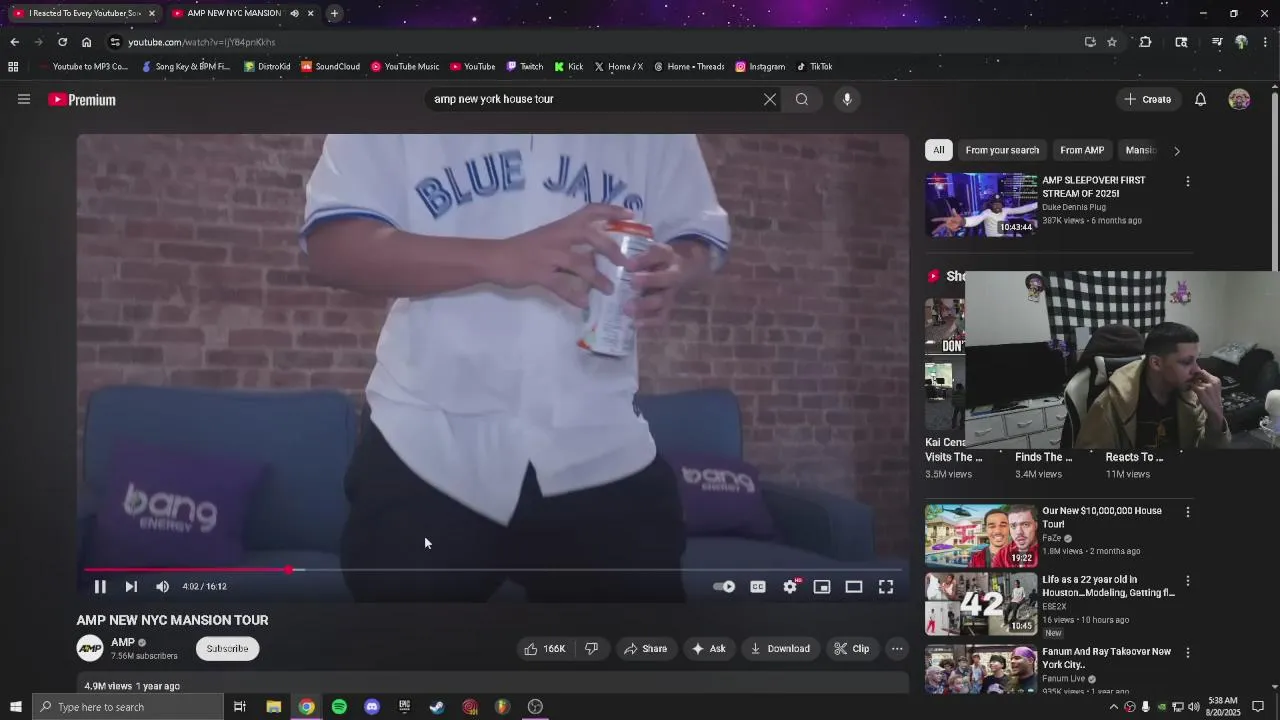Toggle theater mode
Image resolution: width=1280 pixels, height=720 pixels.
click(854, 587)
